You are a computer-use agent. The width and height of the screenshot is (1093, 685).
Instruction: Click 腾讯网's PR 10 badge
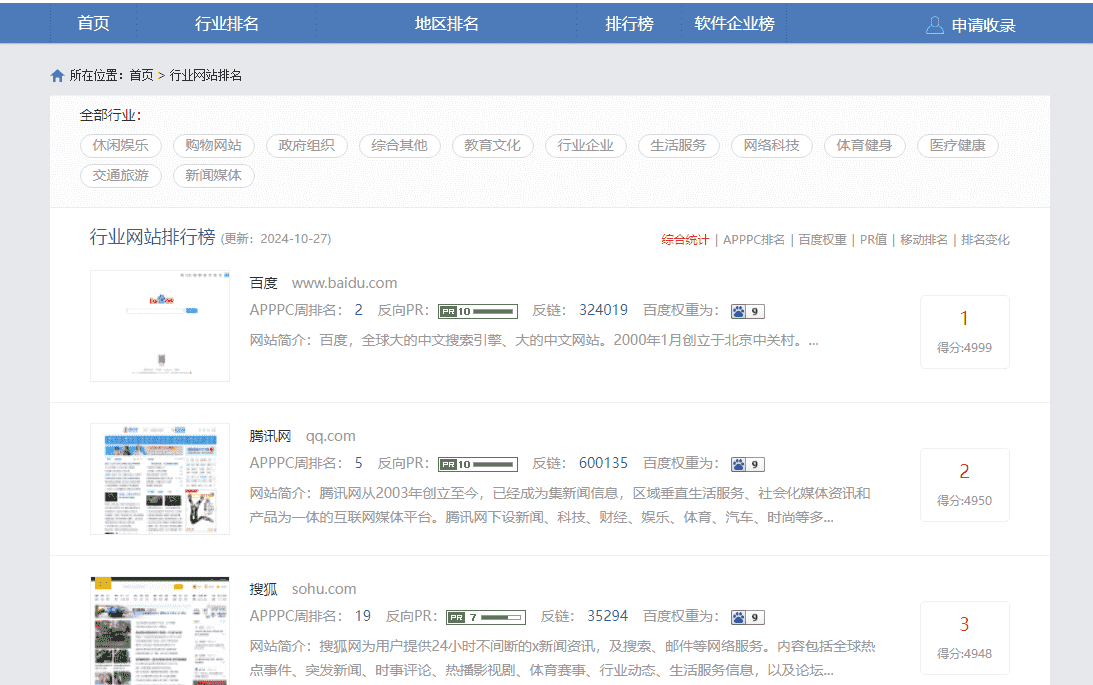(x=477, y=464)
